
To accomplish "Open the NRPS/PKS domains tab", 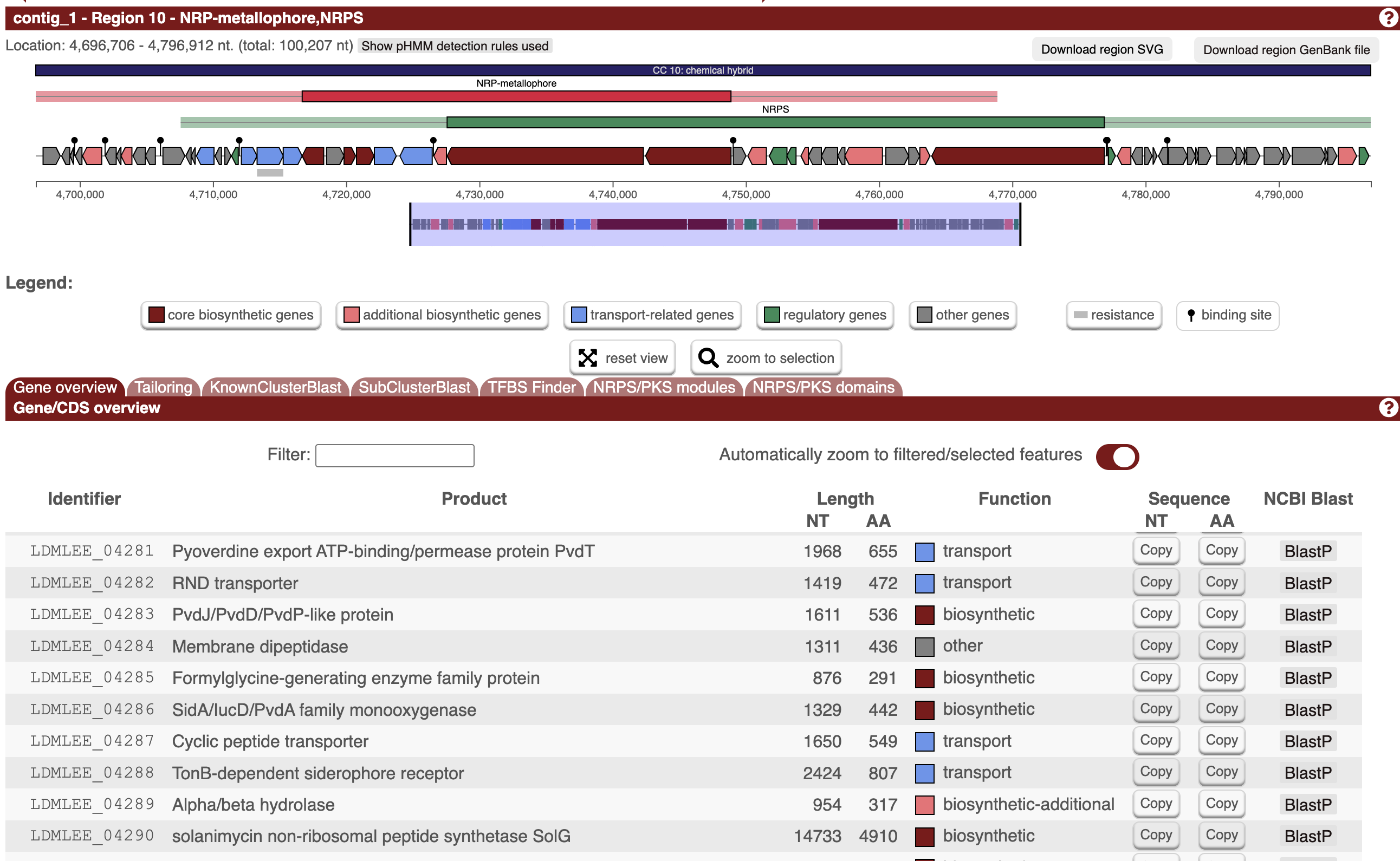I will pos(823,387).
